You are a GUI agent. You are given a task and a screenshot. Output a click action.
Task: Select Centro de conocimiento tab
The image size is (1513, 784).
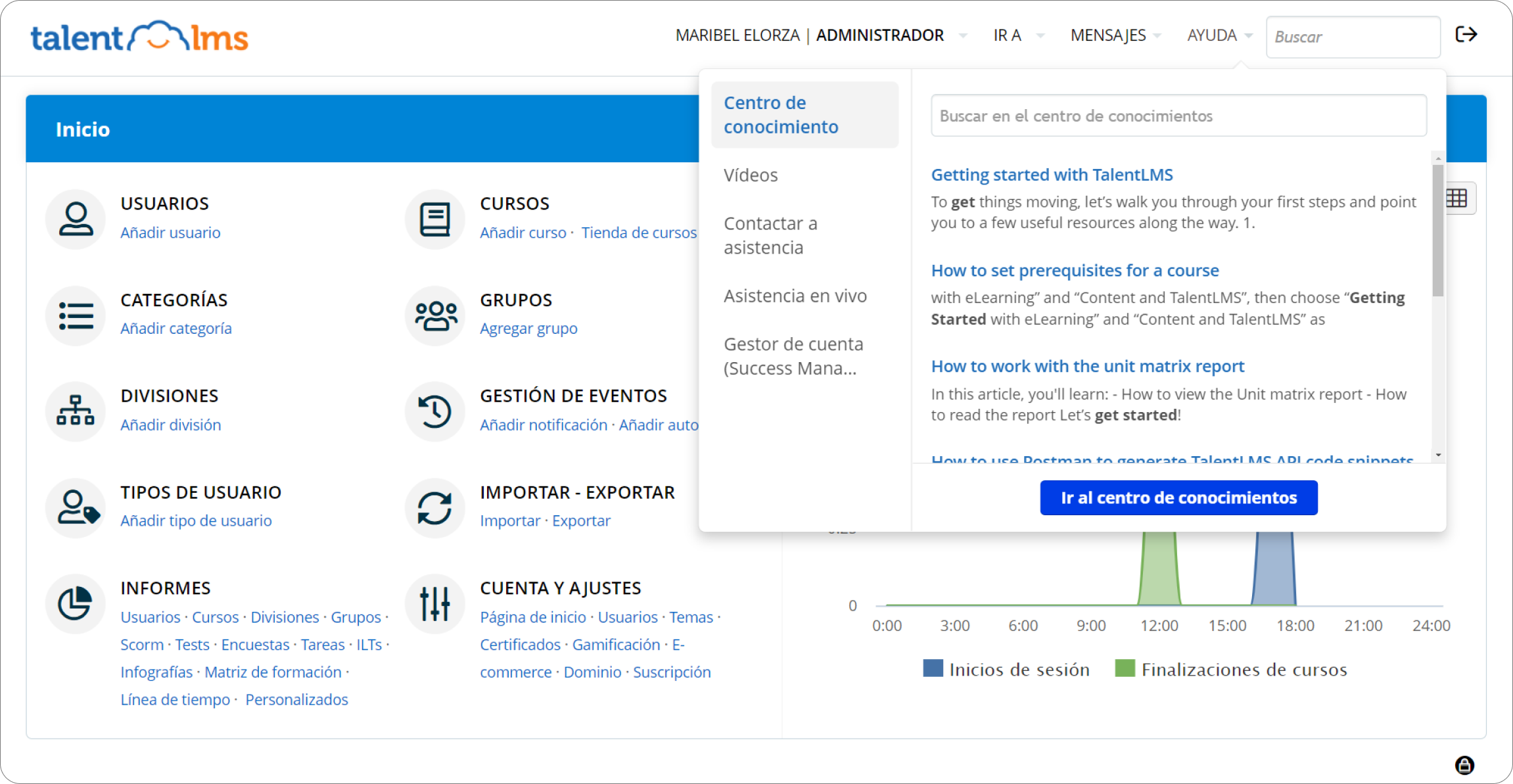point(804,115)
